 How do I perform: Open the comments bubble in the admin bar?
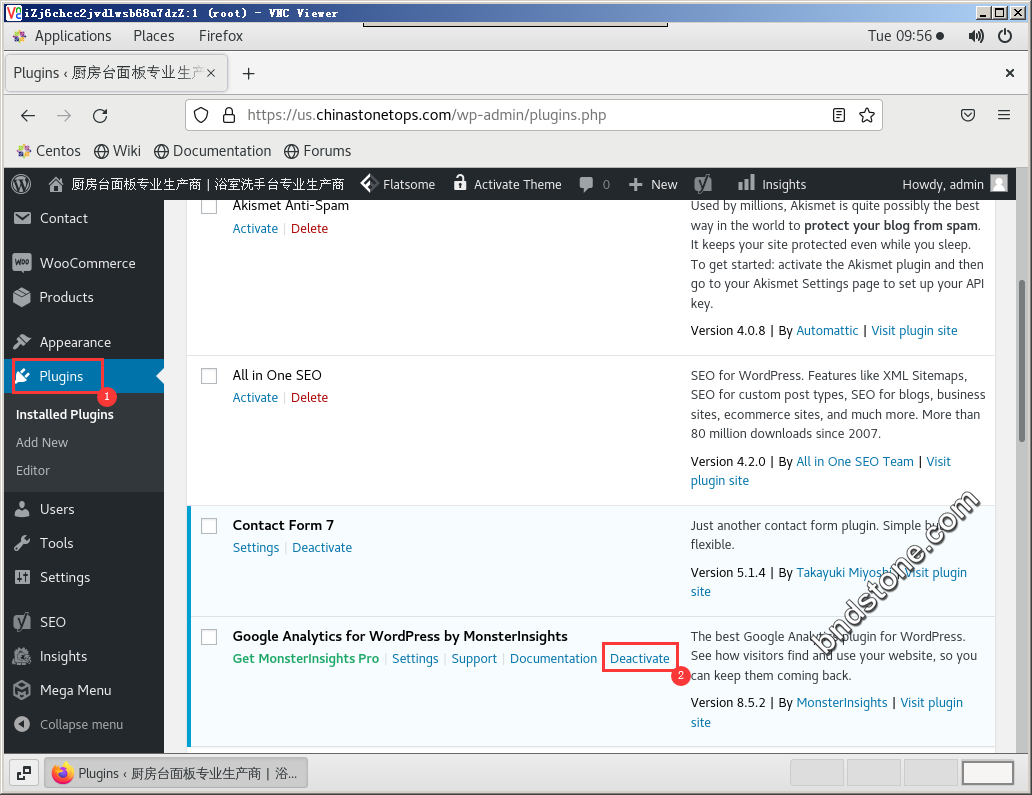[594, 184]
